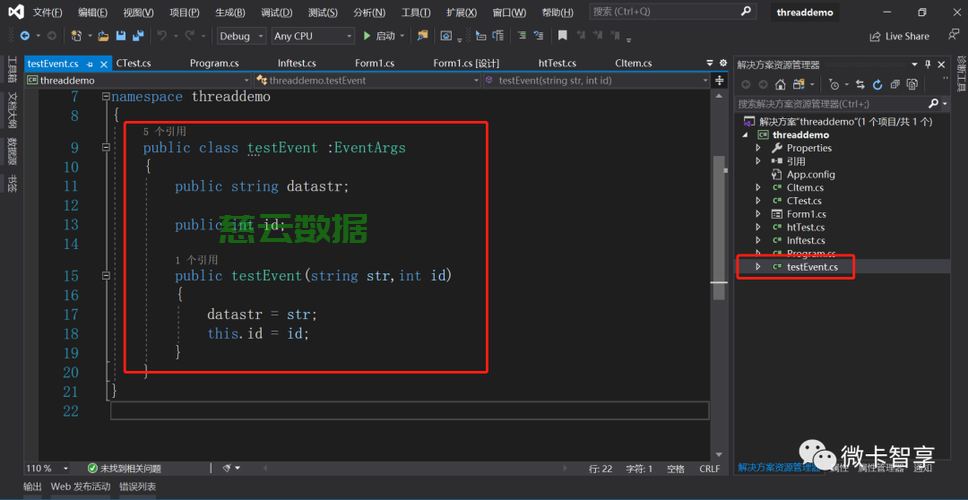
Task: Click Sync with Active Document icon
Action: click(861, 85)
